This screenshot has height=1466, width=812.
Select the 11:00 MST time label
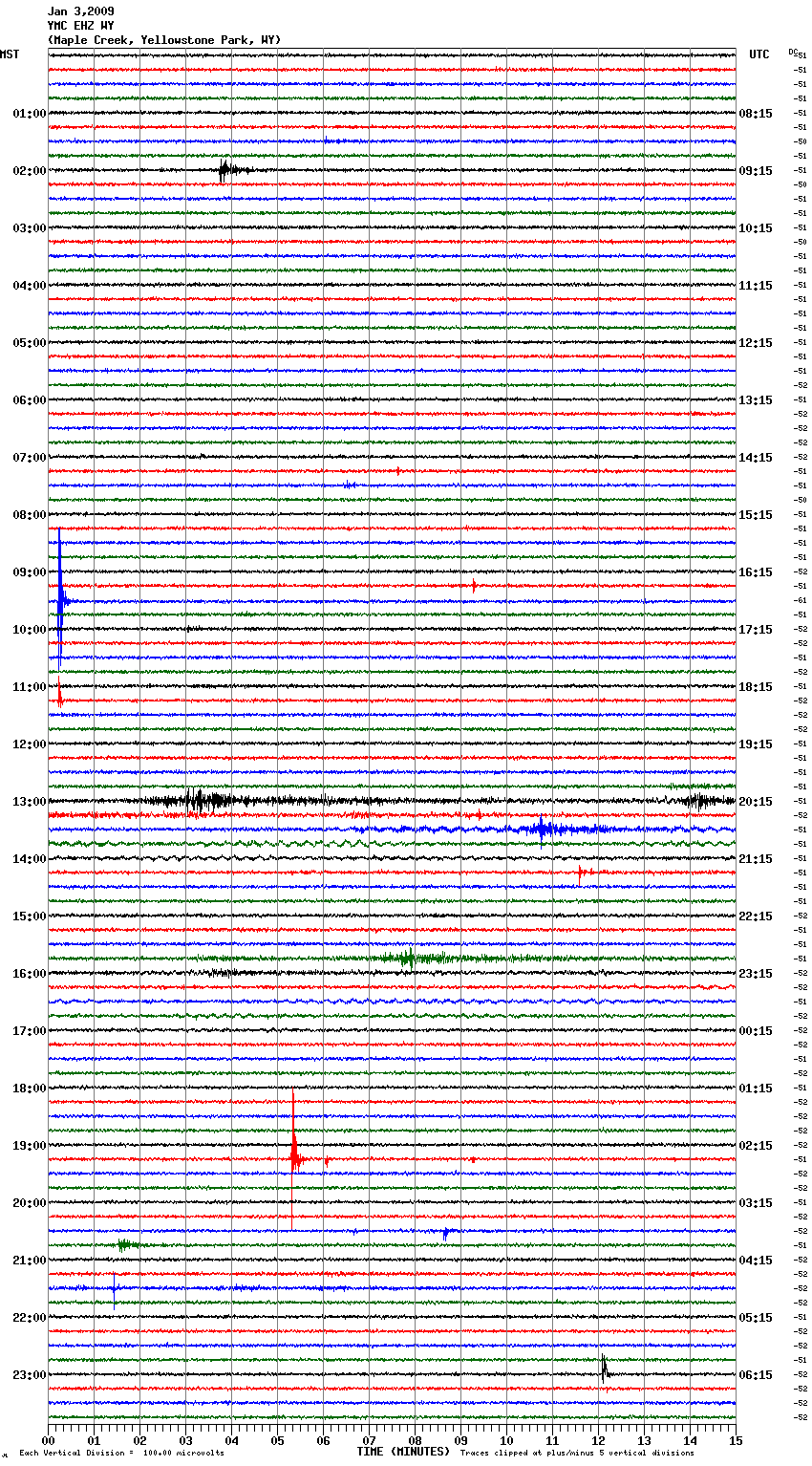pyautogui.click(x=30, y=687)
